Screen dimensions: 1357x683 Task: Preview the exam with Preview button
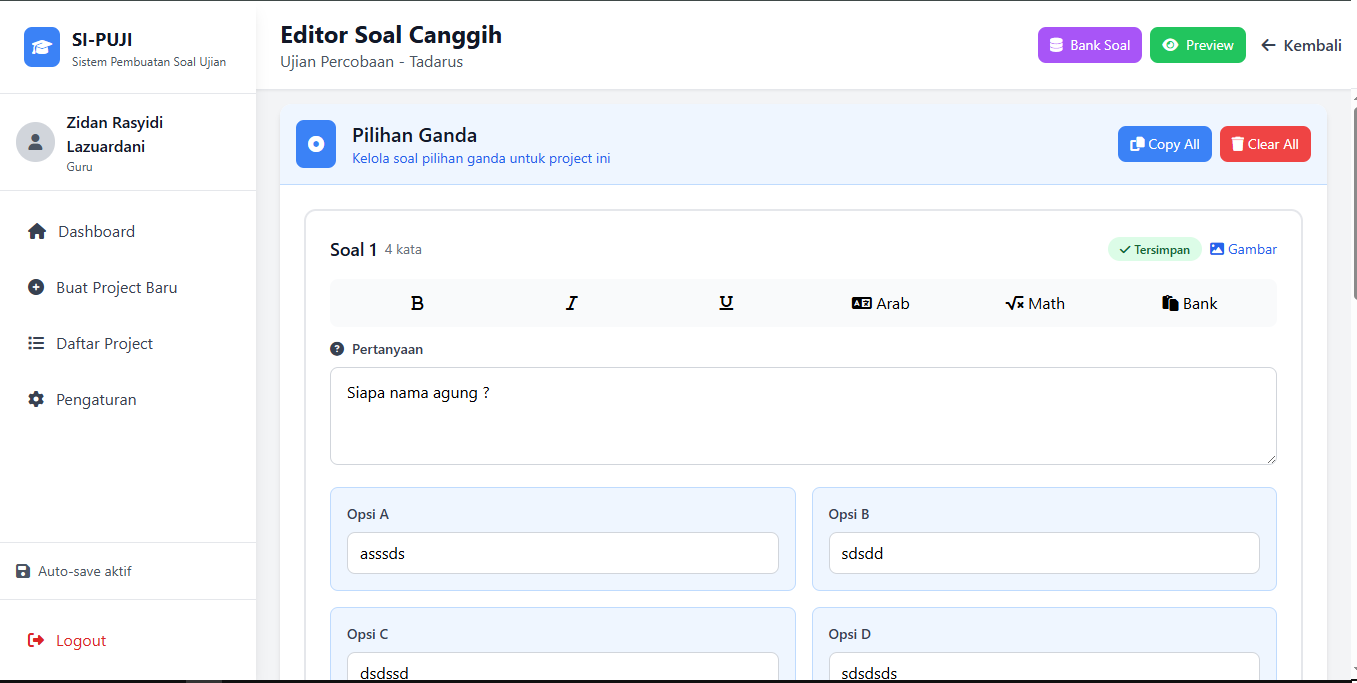pyautogui.click(x=1197, y=45)
